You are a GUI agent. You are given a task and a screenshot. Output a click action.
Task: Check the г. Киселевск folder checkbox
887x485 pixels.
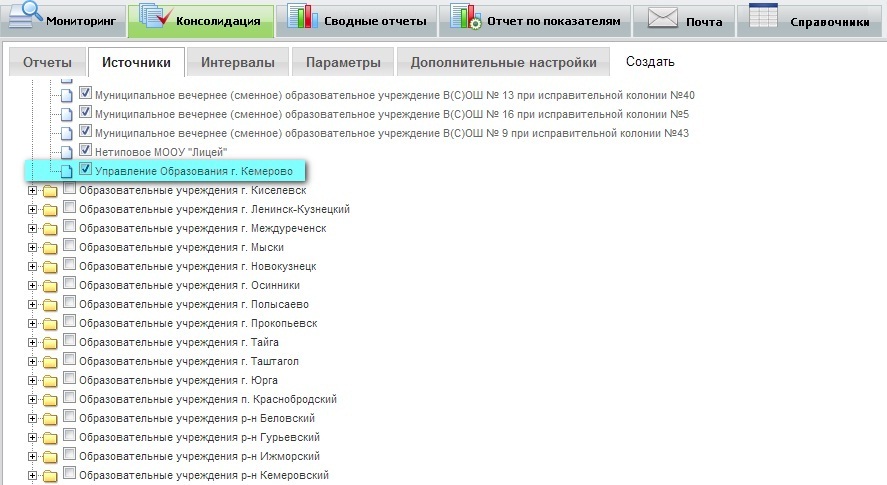pyautogui.click(x=70, y=188)
